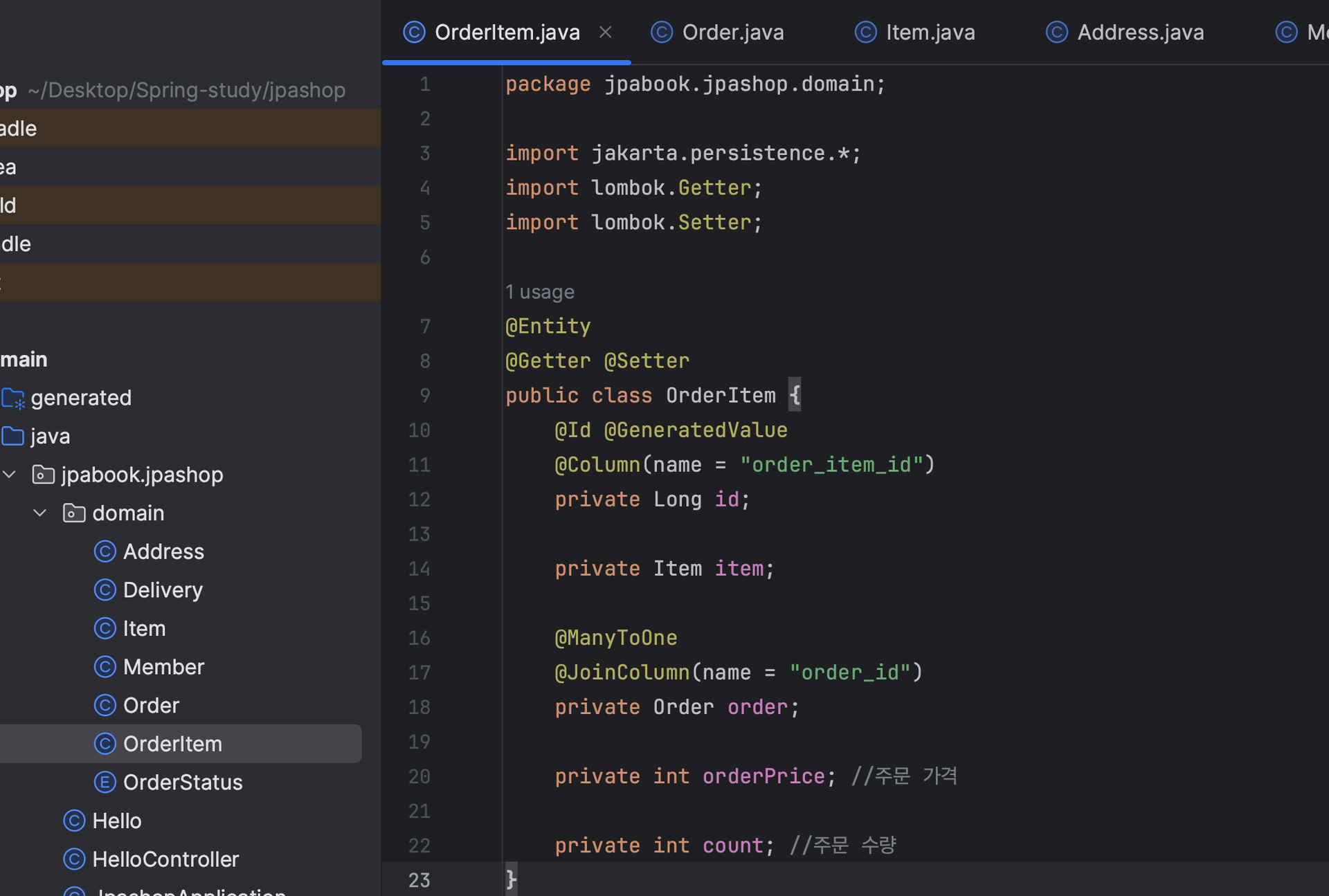This screenshot has width=1329, height=896.
Task: Switch to the Item.java tab
Action: click(x=914, y=32)
